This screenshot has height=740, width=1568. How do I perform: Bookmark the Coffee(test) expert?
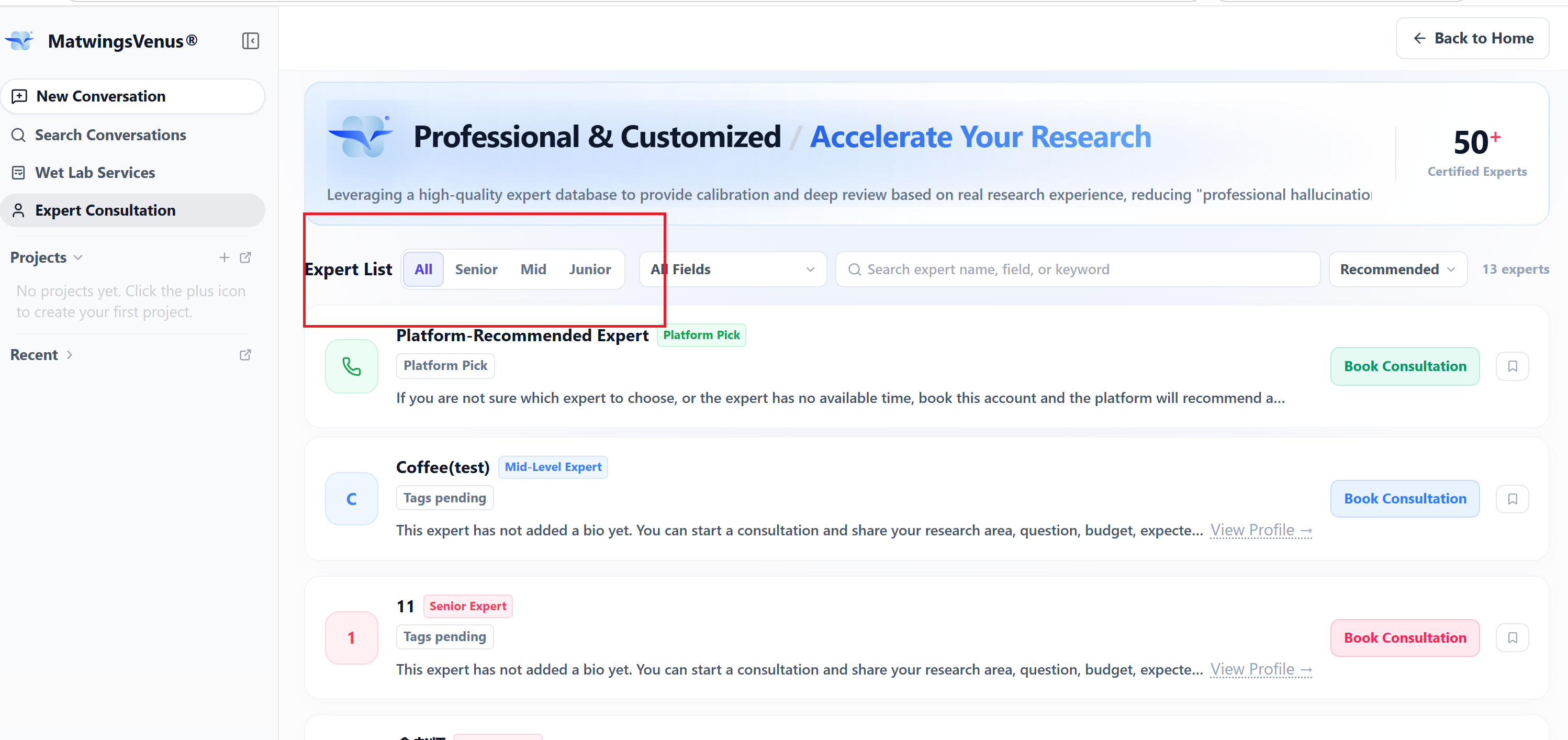[x=1512, y=499]
